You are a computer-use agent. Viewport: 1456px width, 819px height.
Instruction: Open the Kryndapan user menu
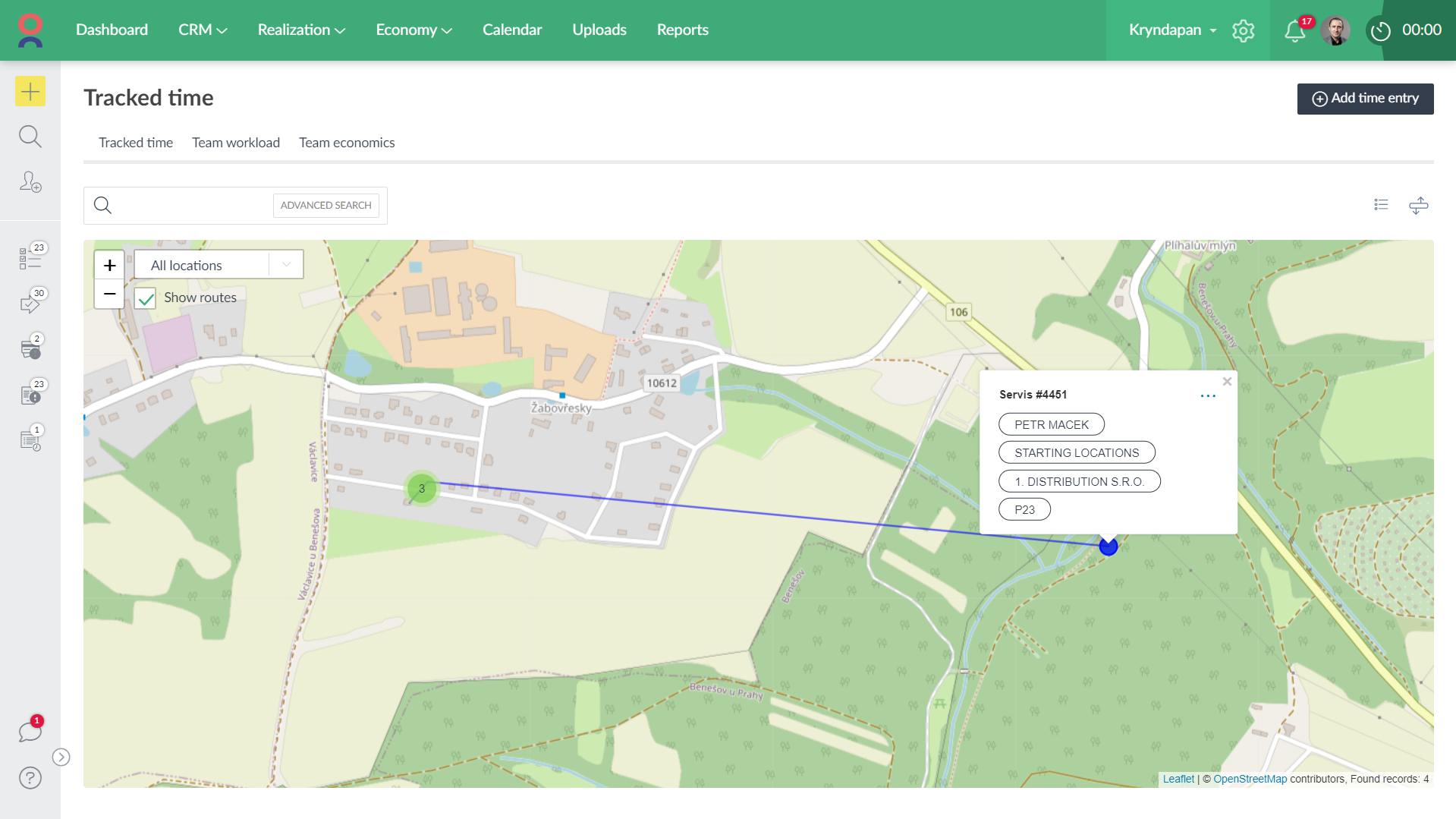(x=1168, y=30)
